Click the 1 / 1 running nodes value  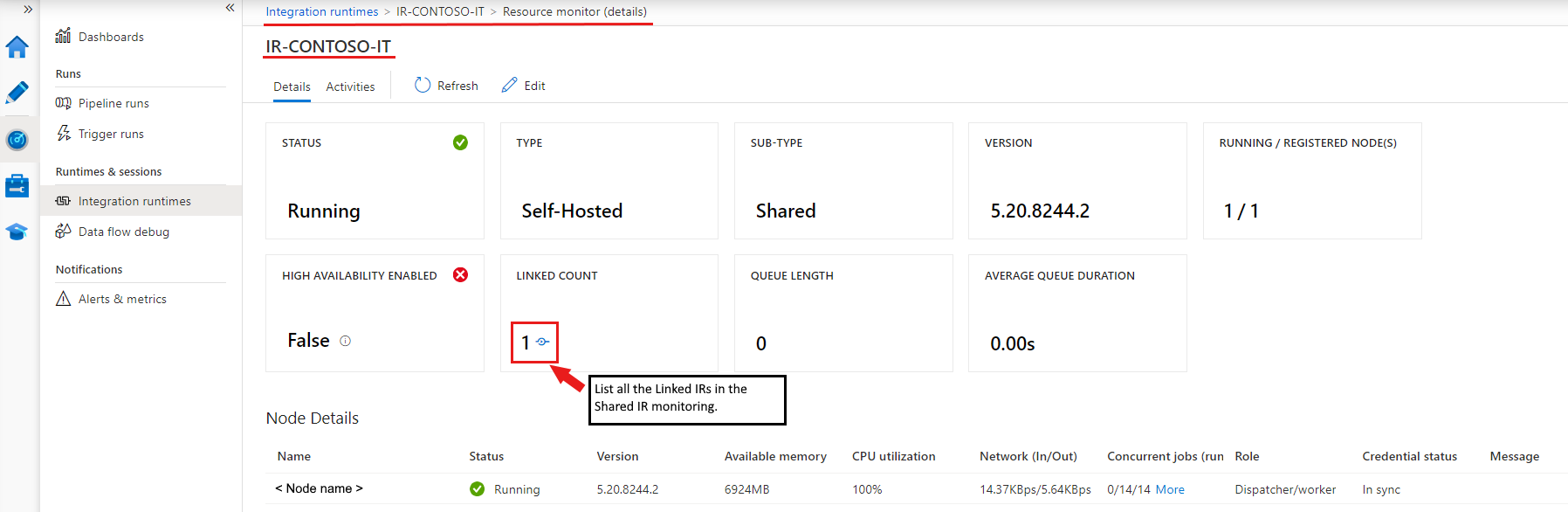(1241, 211)
